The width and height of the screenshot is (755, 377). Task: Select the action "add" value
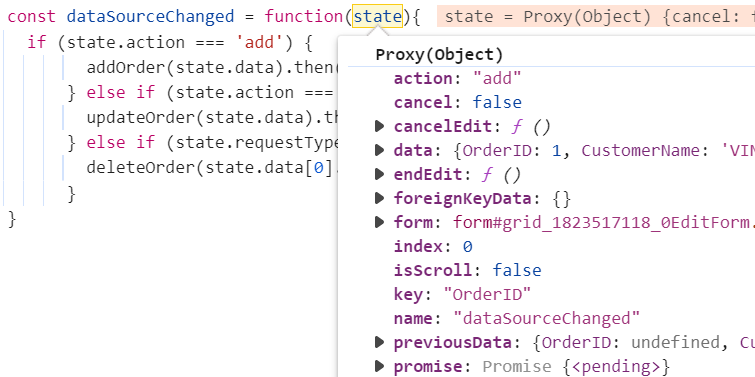(x=497, y=78)
